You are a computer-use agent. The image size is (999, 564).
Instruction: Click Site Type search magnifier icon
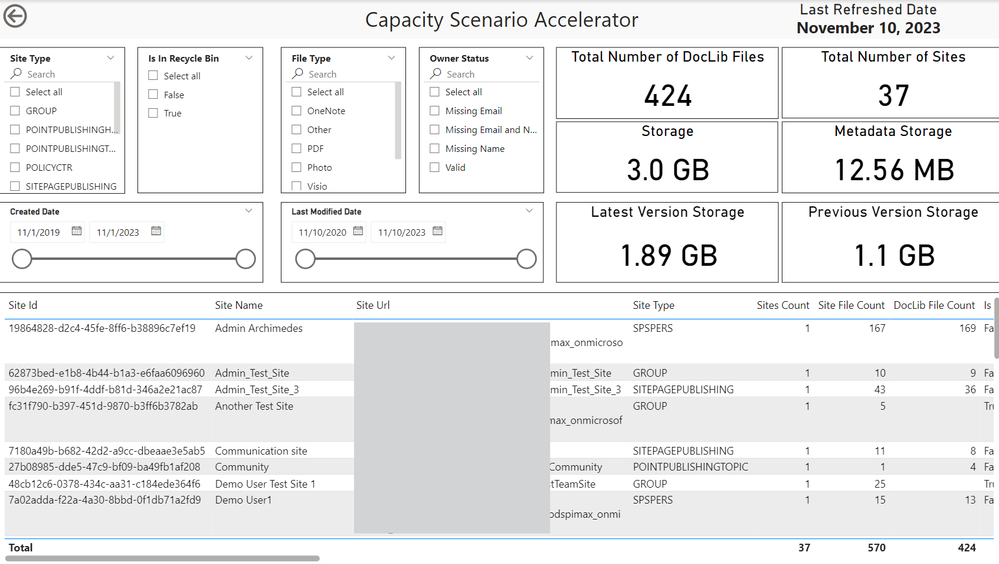(x=17, y=74)
